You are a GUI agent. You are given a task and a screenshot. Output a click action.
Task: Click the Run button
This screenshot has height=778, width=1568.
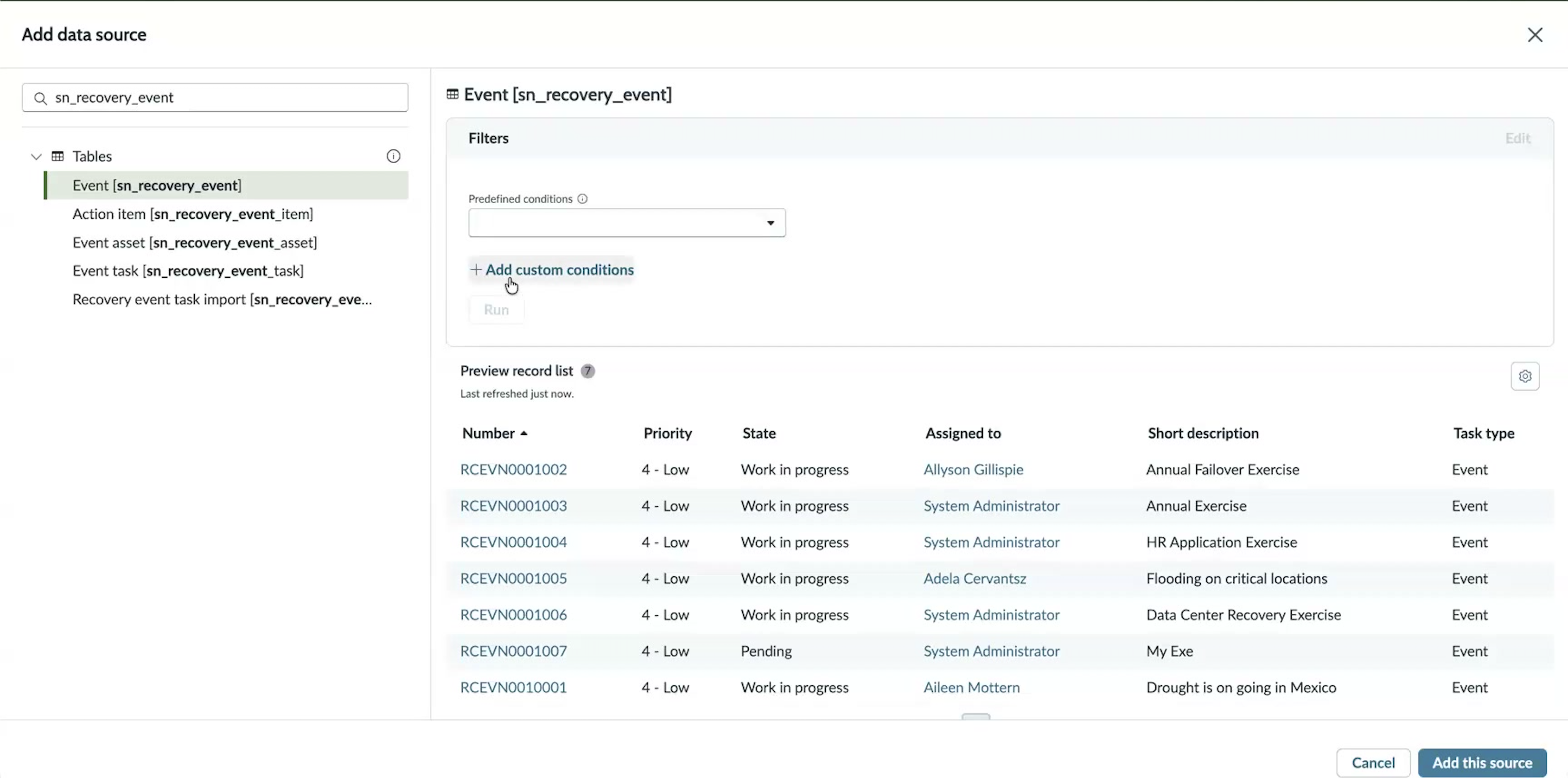click(496, 310)
